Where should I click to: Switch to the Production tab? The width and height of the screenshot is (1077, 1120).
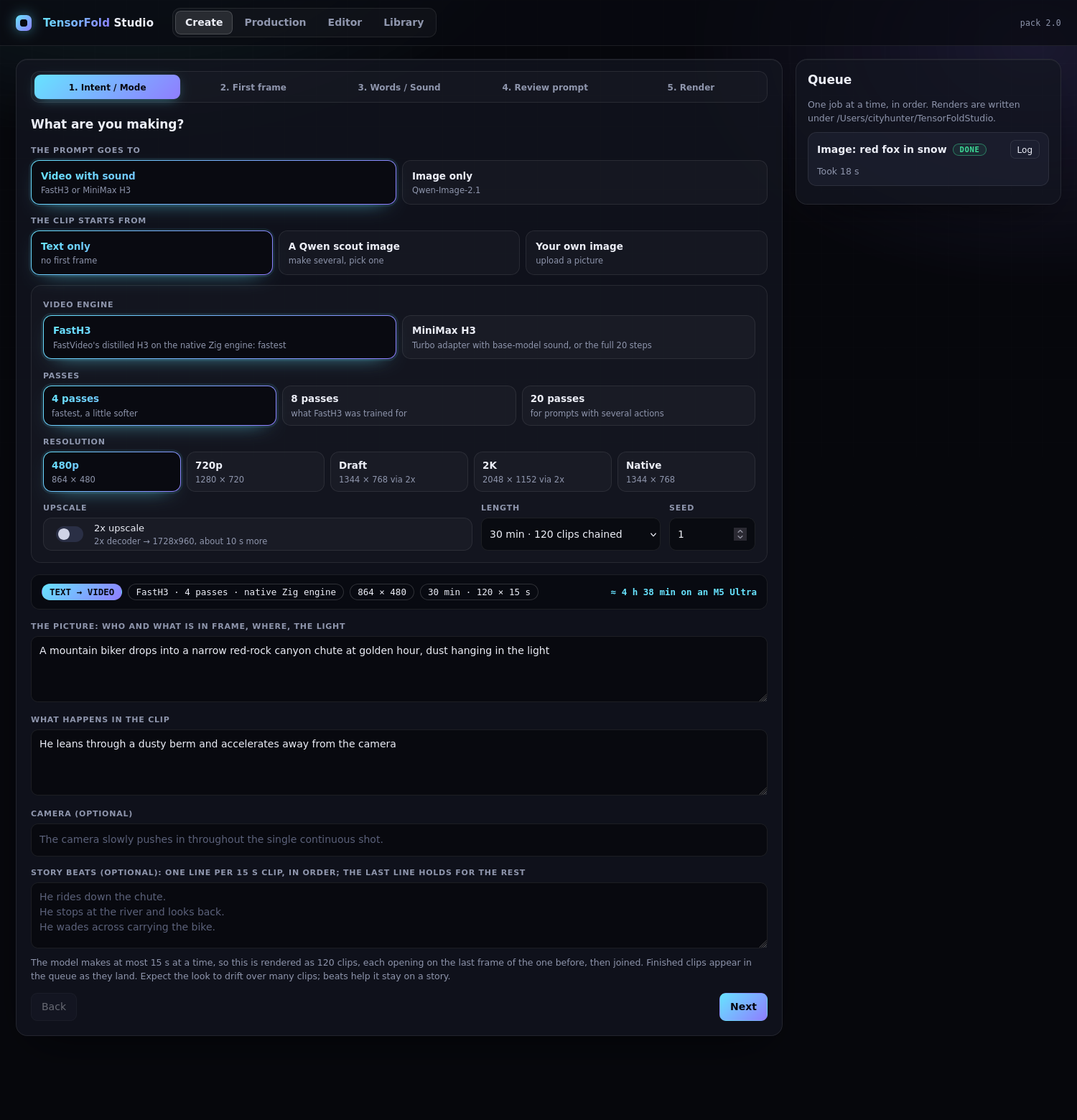tap(275, 22)
